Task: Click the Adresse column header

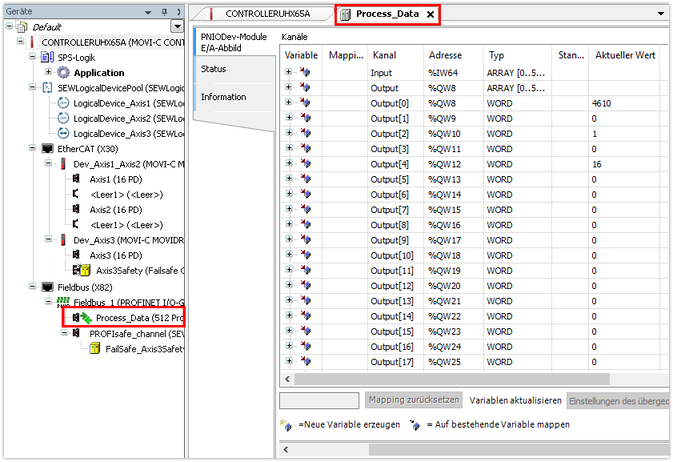Action: (445, 55)
